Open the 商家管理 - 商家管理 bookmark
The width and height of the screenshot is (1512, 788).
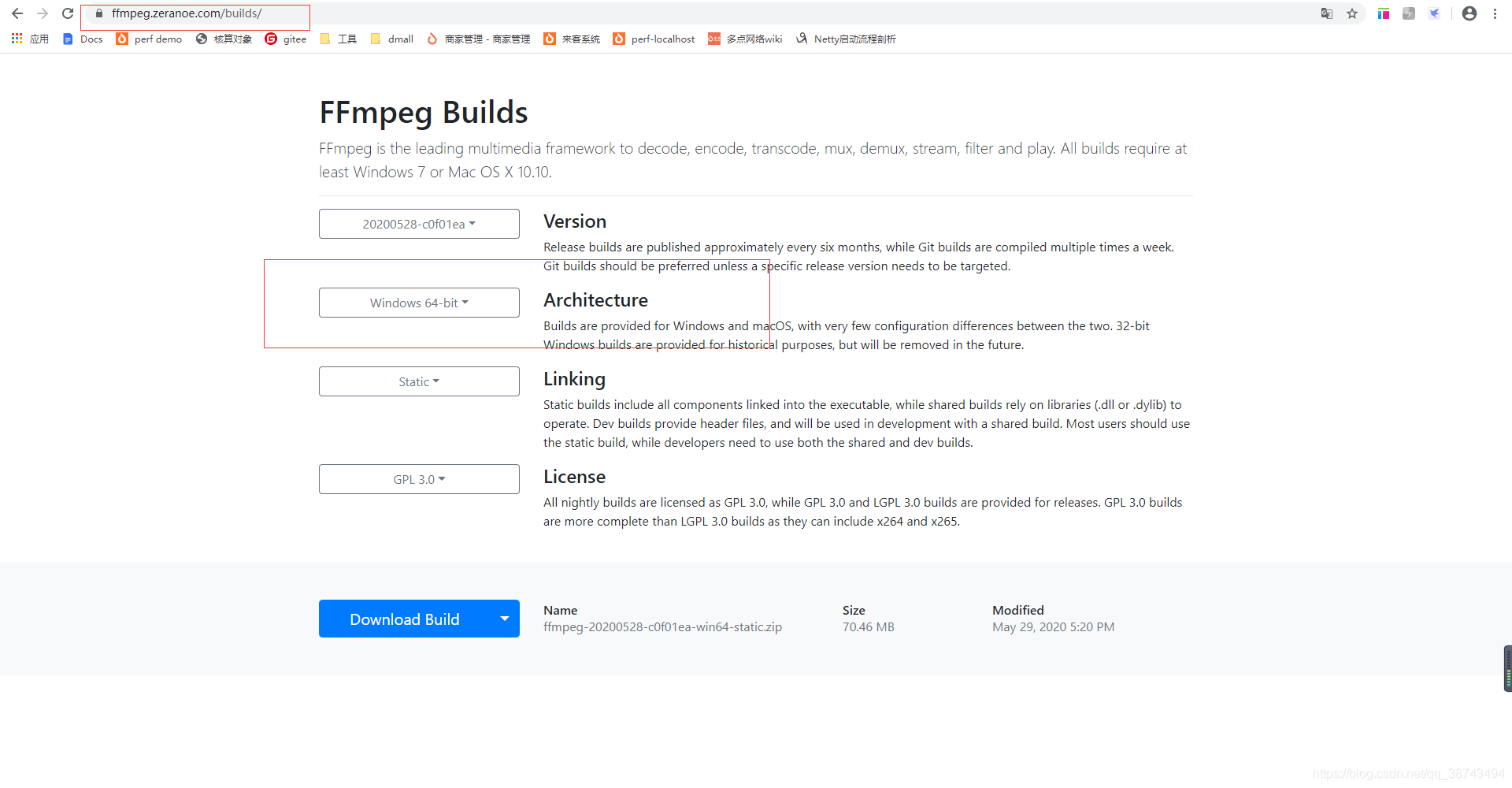coord(478,39)
